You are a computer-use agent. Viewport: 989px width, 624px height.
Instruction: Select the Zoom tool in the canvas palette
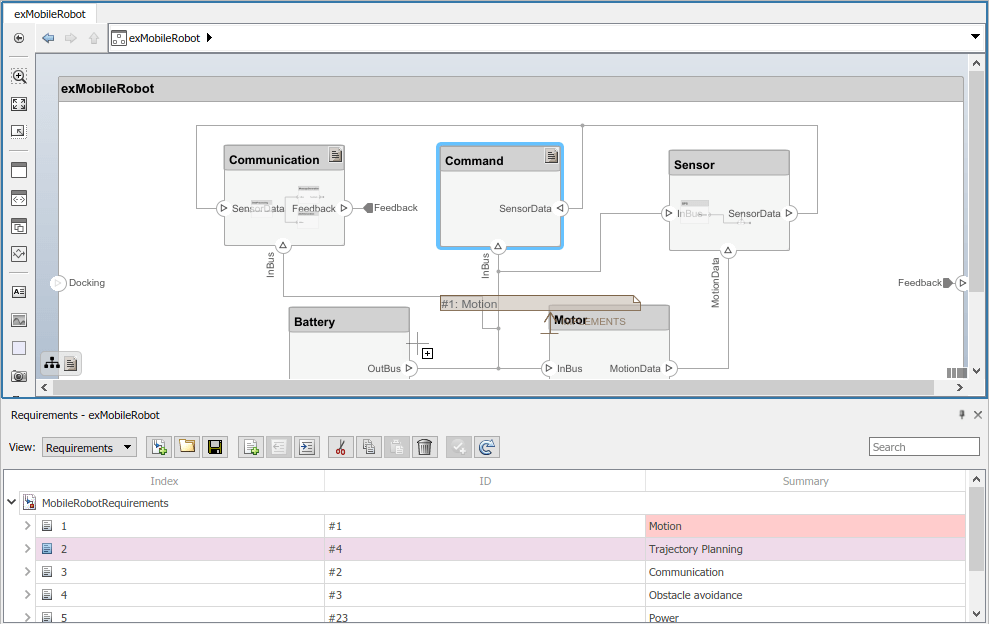(x=19, y=76)
